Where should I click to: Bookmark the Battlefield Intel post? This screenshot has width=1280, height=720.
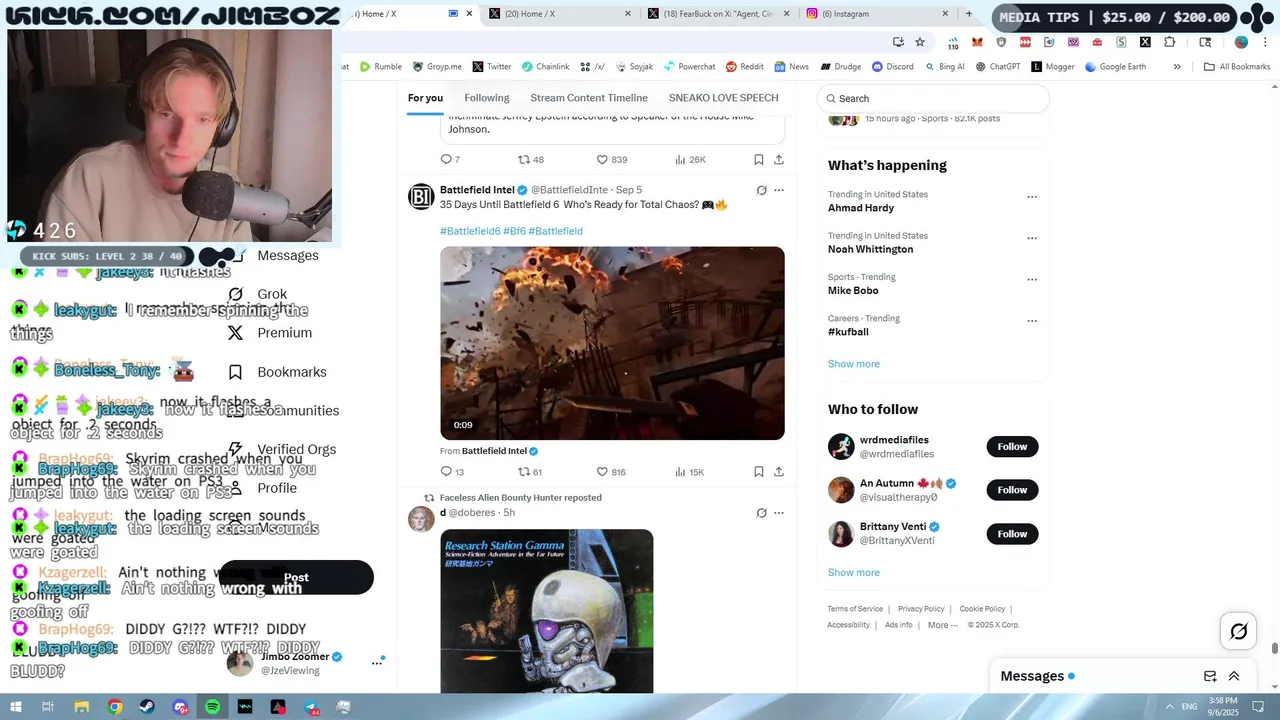click(x=759, y=472)
